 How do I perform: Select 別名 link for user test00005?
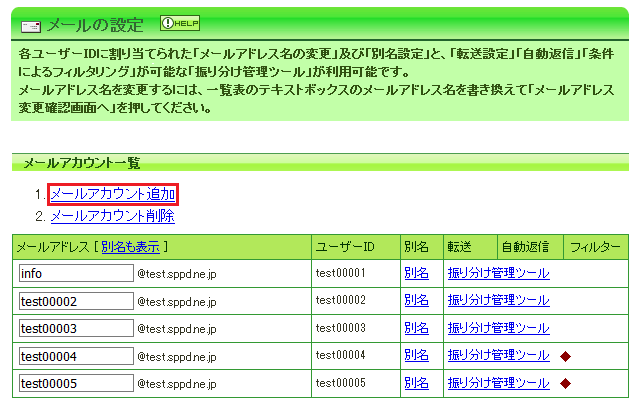coord(416,383)
